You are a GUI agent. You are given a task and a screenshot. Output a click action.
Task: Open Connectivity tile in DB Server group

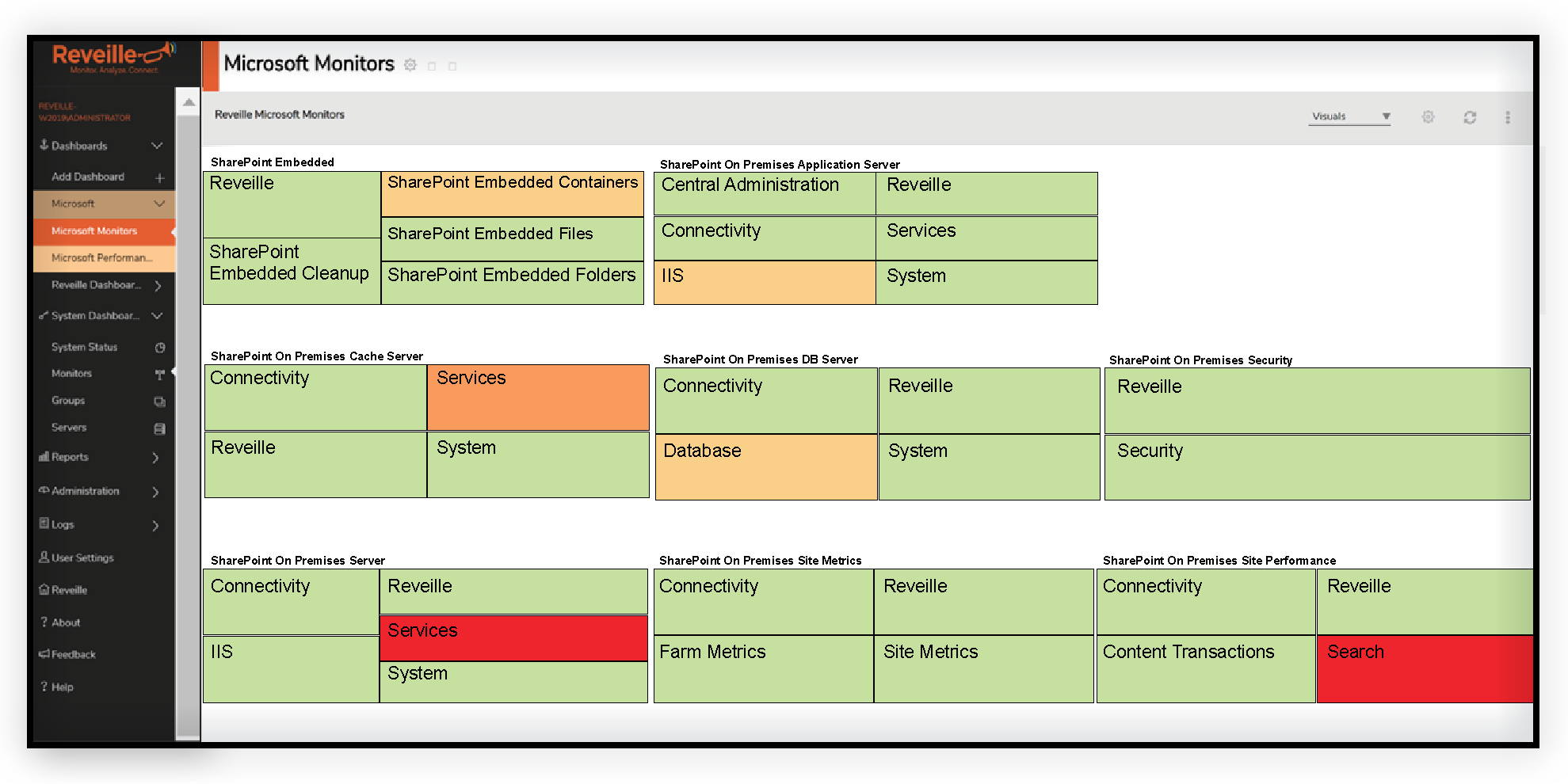click(x=766, y=401)
